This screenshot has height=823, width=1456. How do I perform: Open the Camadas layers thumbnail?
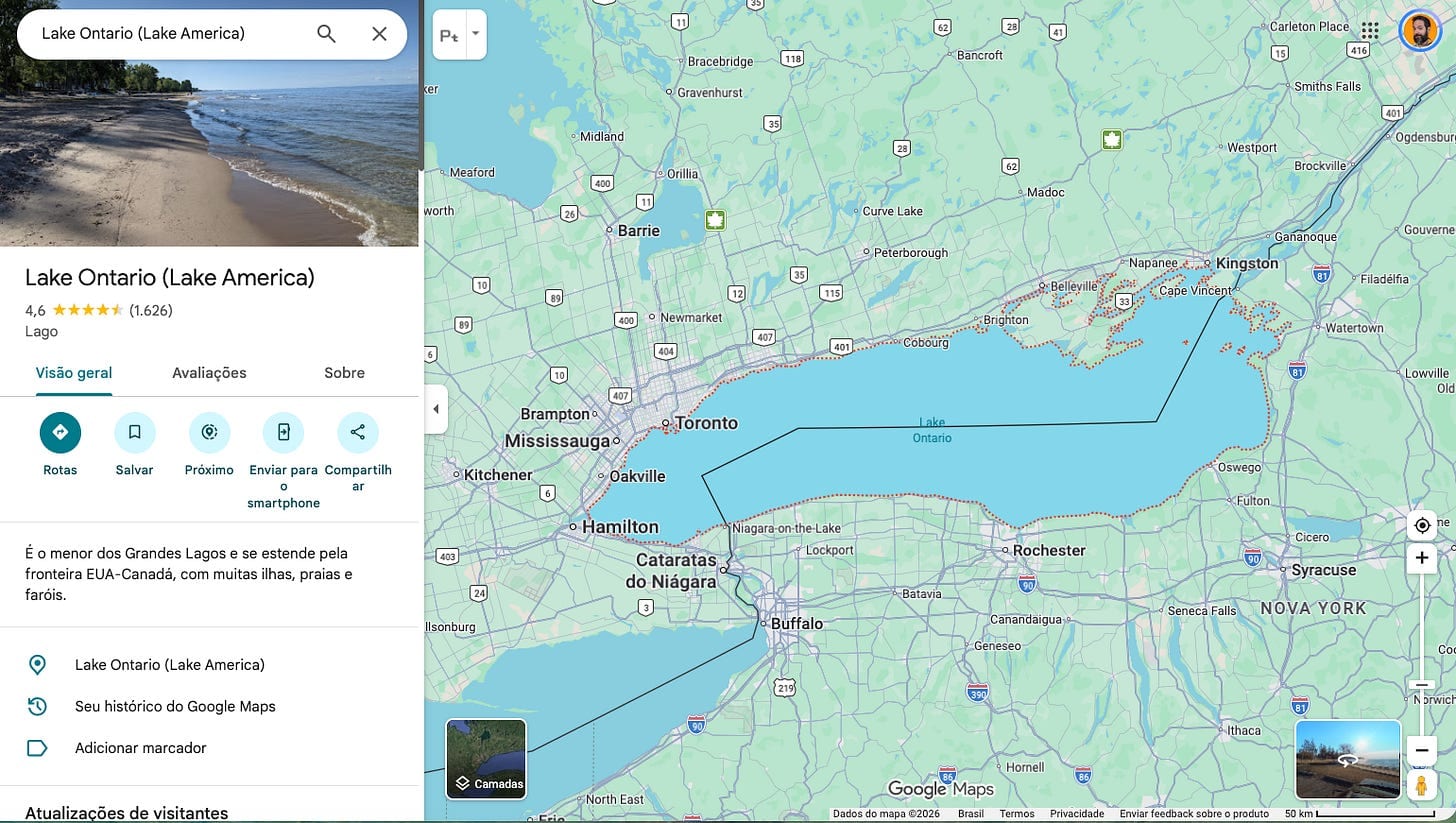coord(486,759)
